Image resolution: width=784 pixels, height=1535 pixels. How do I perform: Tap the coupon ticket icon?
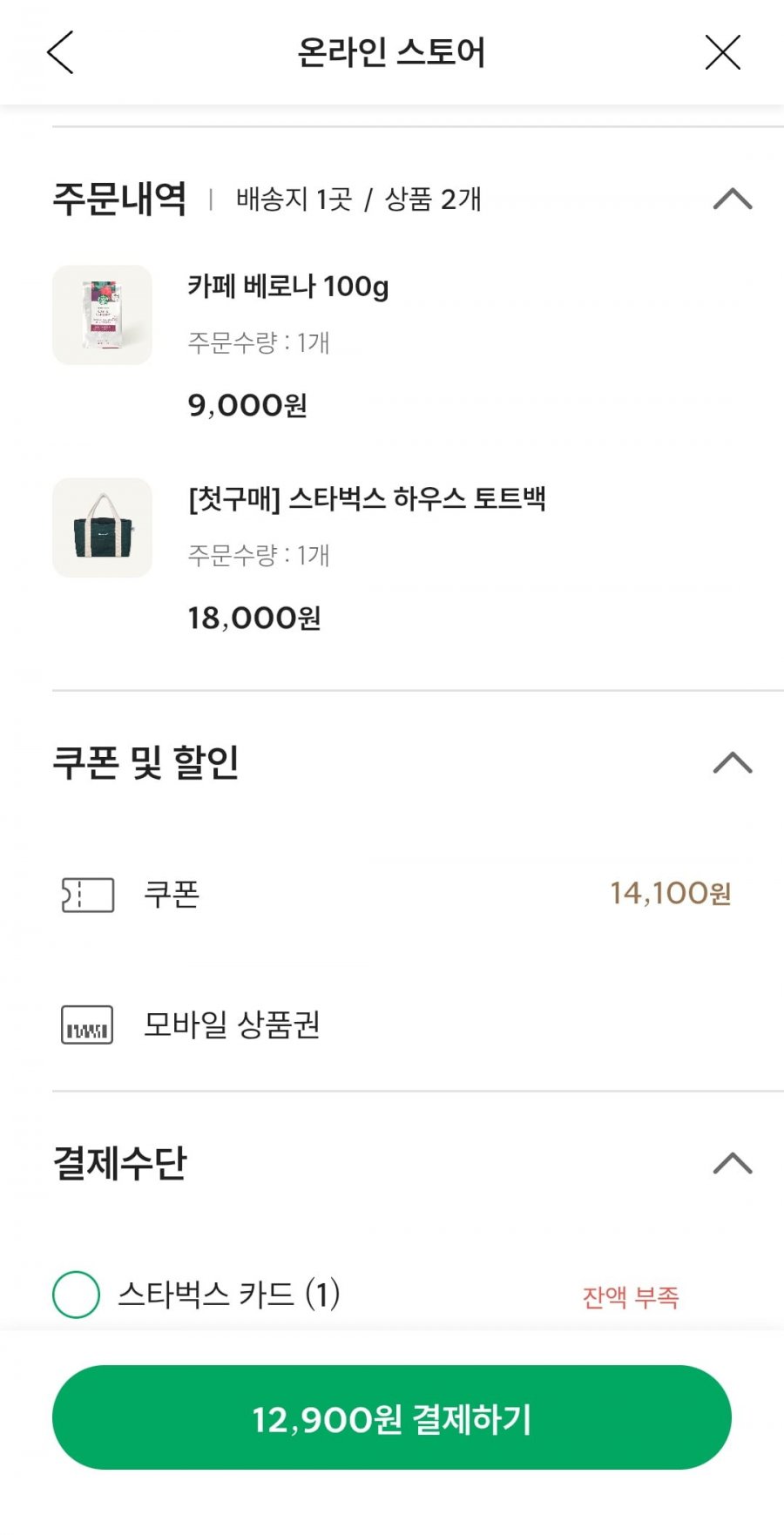coord(87,895)
